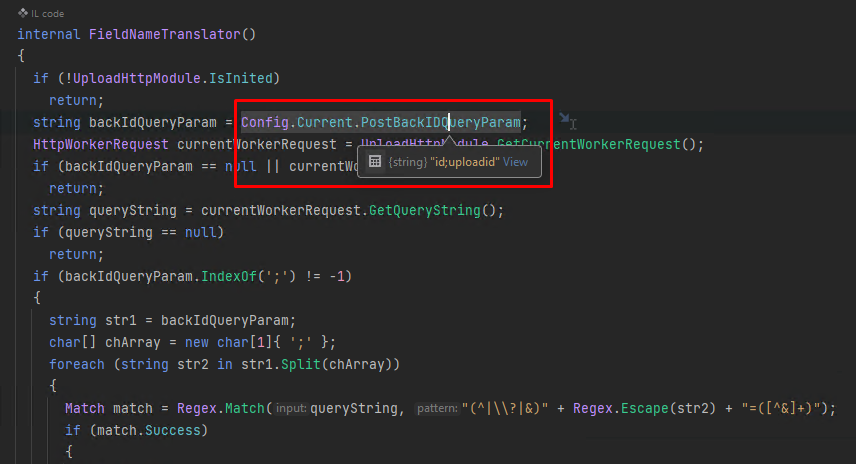Click the HttpWorkerRequest type name
Viewport: 856px width, 464px height.
(x=101, y=145)
